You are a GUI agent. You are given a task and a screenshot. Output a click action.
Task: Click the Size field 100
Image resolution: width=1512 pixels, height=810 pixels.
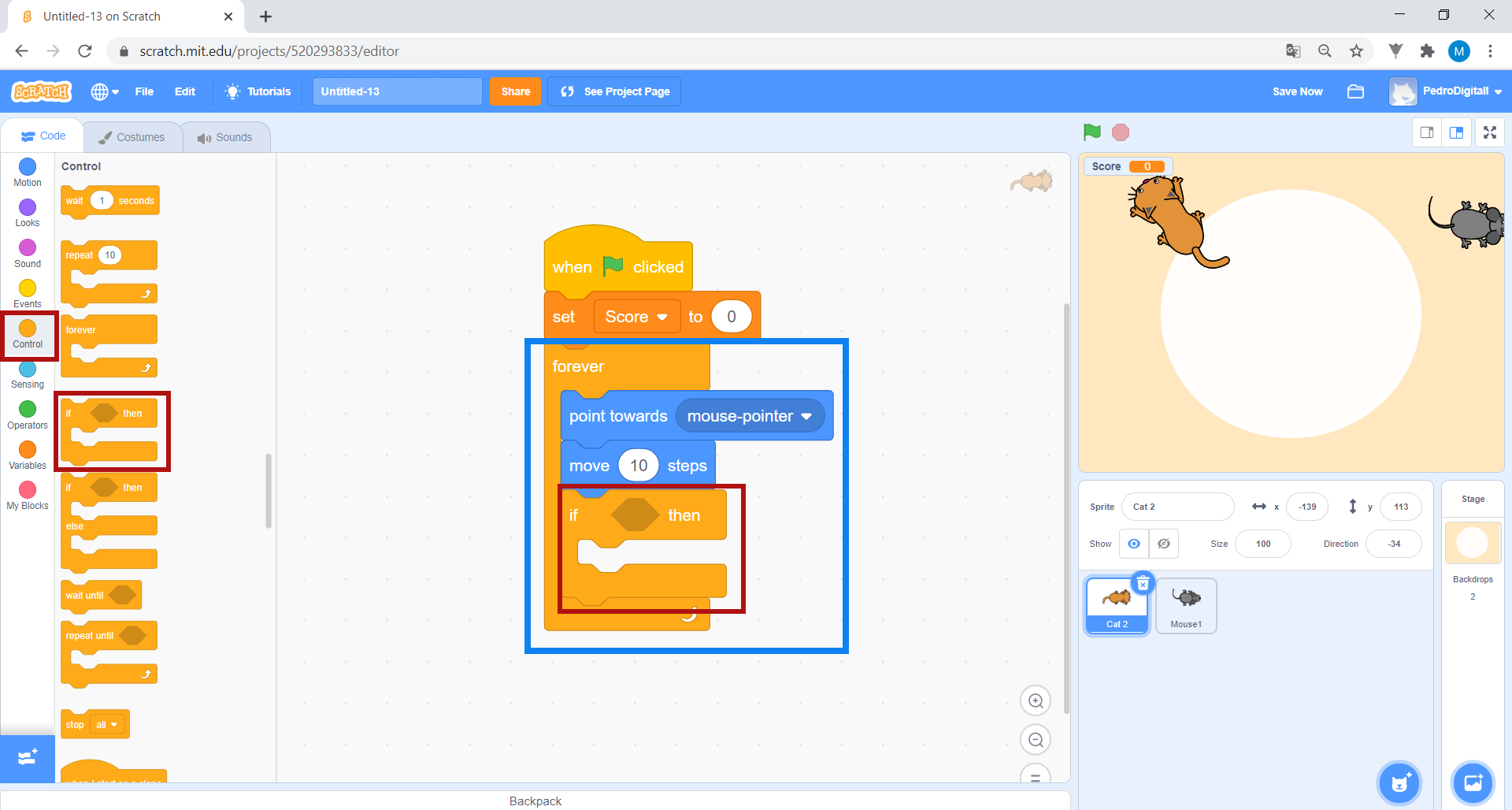[1263, 544]
